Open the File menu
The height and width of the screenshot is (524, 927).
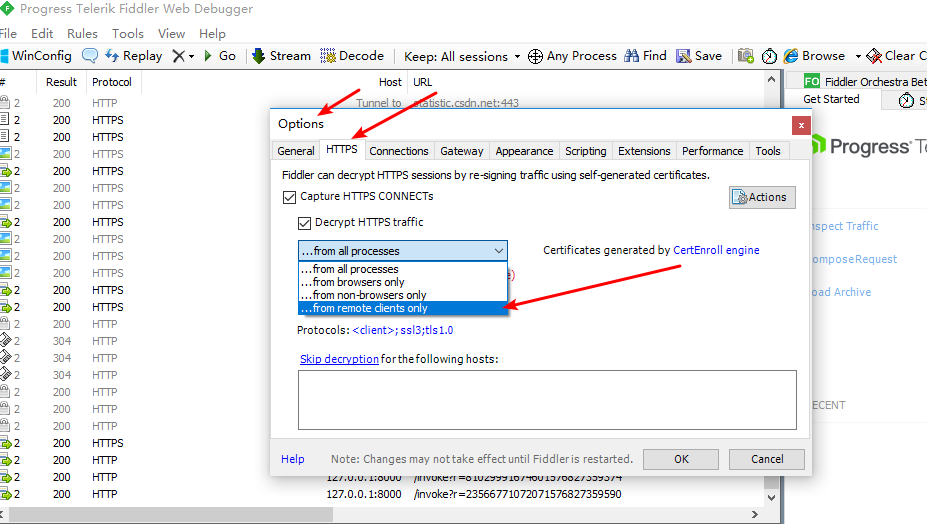point(8,34)
